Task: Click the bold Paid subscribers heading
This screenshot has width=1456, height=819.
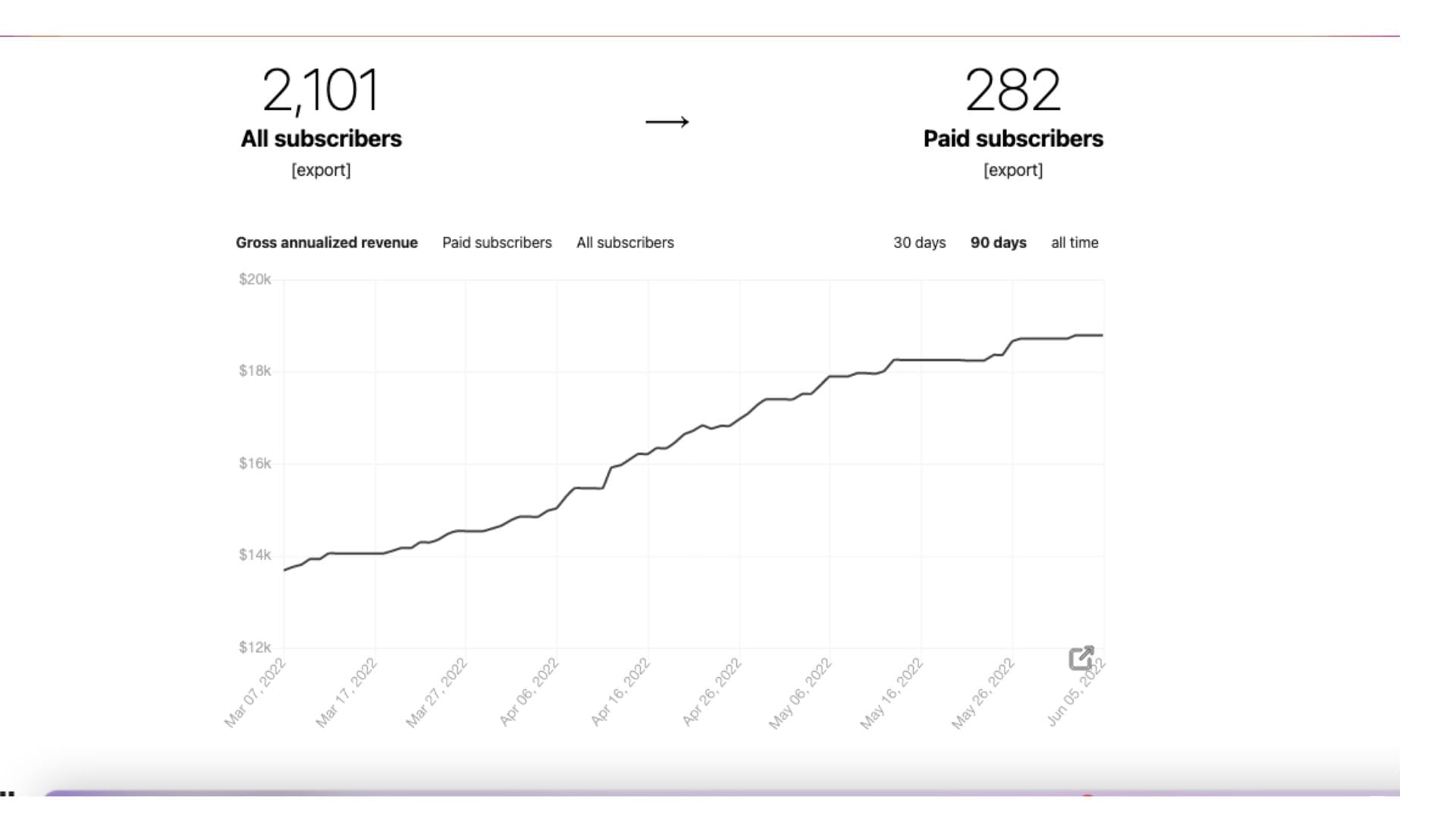Action: coord(1013,139)
